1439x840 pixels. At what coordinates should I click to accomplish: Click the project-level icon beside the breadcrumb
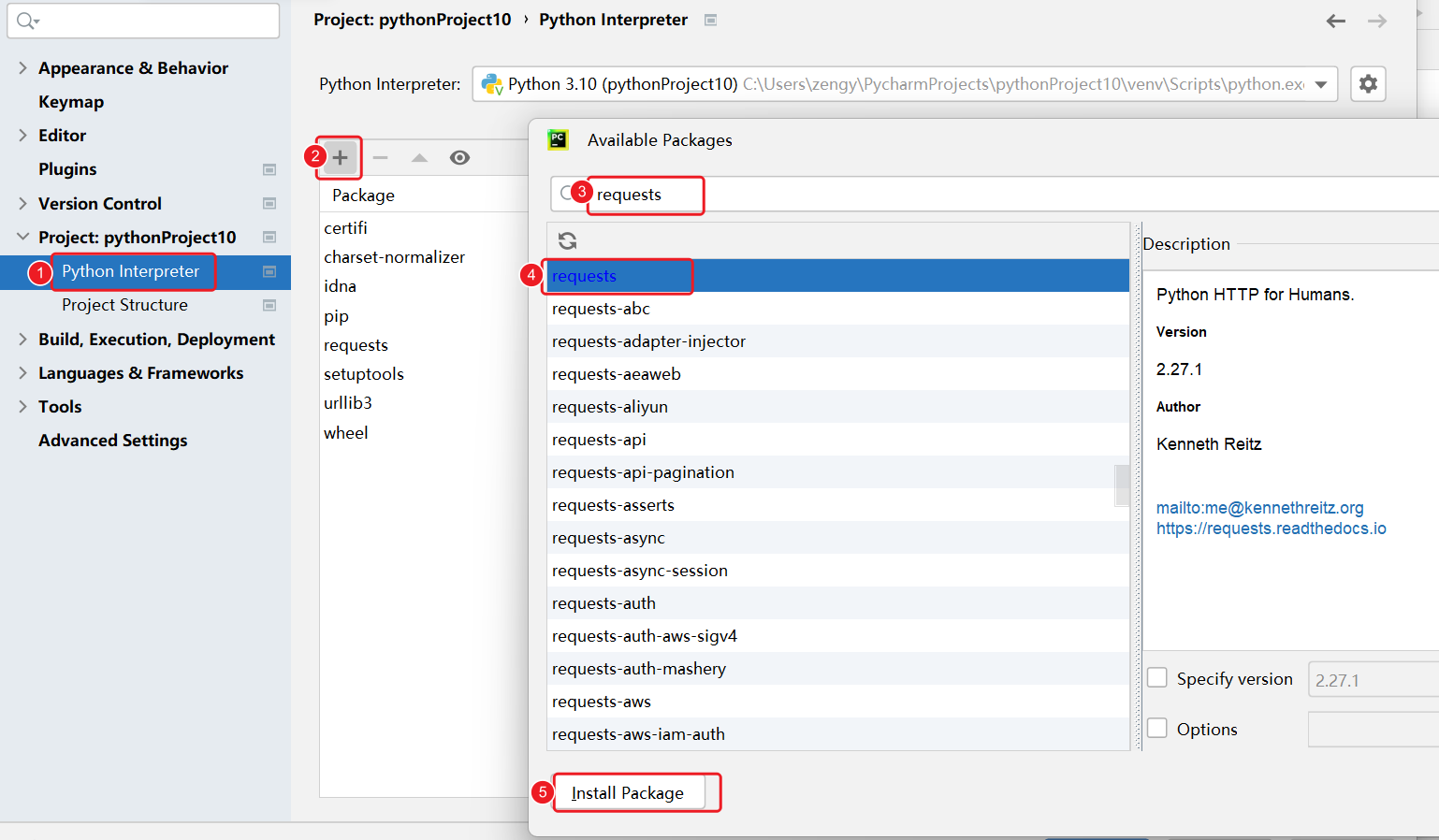coord(710,20)
